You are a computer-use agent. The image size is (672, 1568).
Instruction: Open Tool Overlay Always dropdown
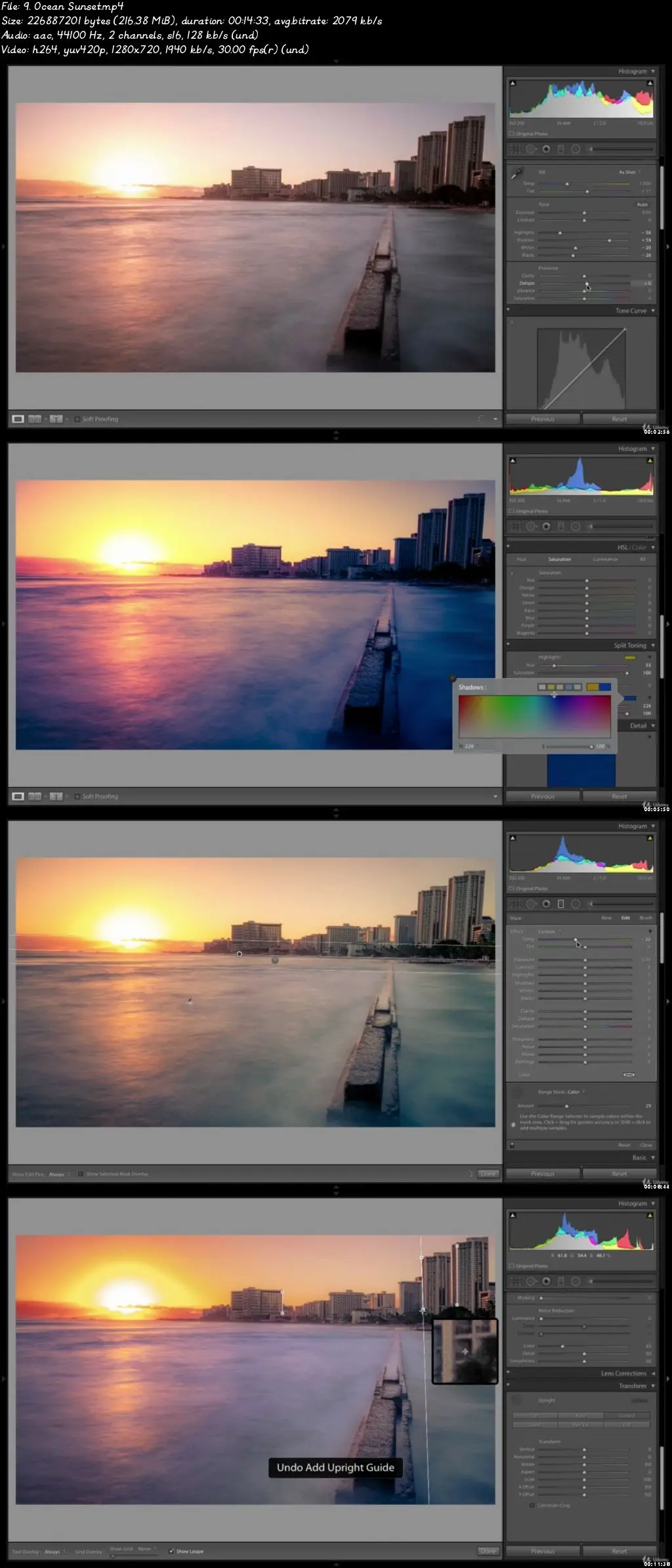tap(55, 1552)
